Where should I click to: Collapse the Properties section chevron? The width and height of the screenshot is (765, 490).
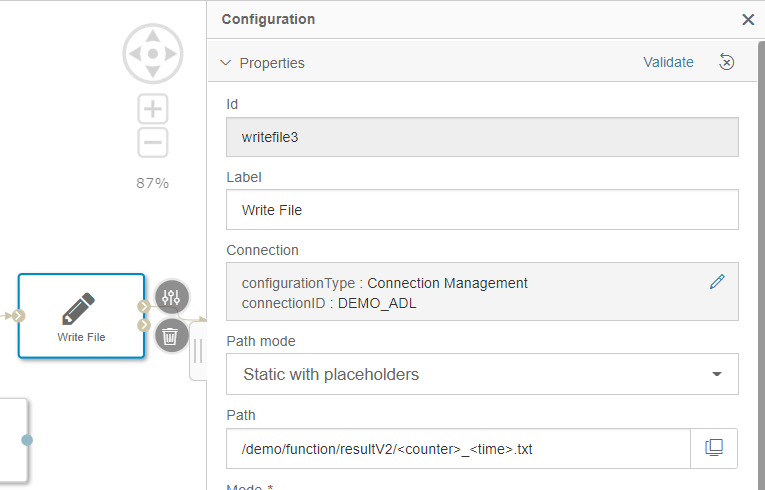point(225,63)
